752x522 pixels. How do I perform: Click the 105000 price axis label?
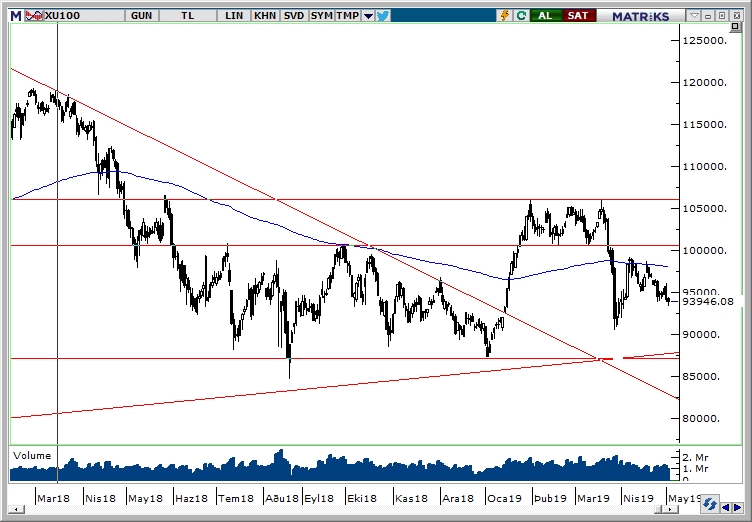[705, 209]
